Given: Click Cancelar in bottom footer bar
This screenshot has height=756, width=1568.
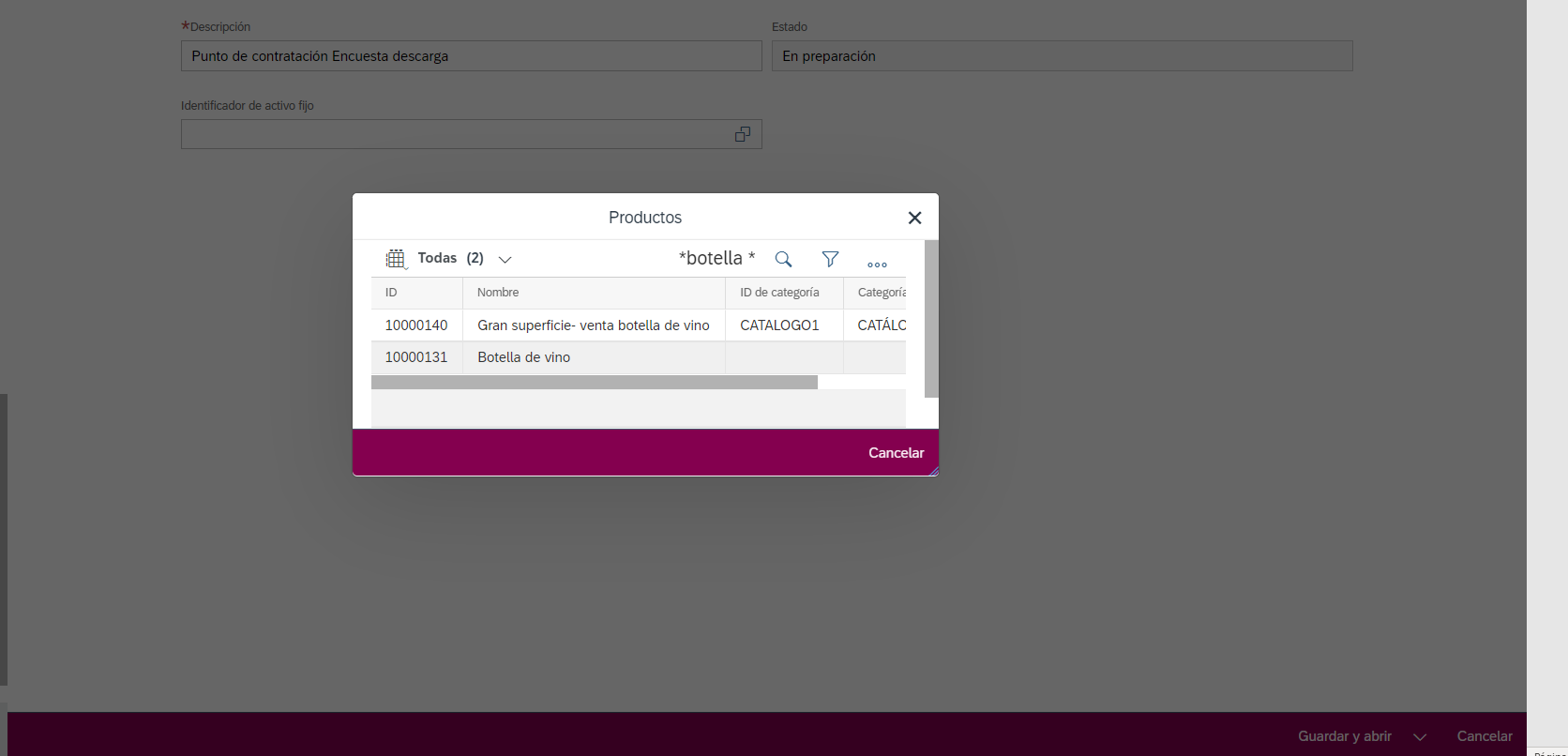Looking at the screenshot, I should tap(1485, 736).
